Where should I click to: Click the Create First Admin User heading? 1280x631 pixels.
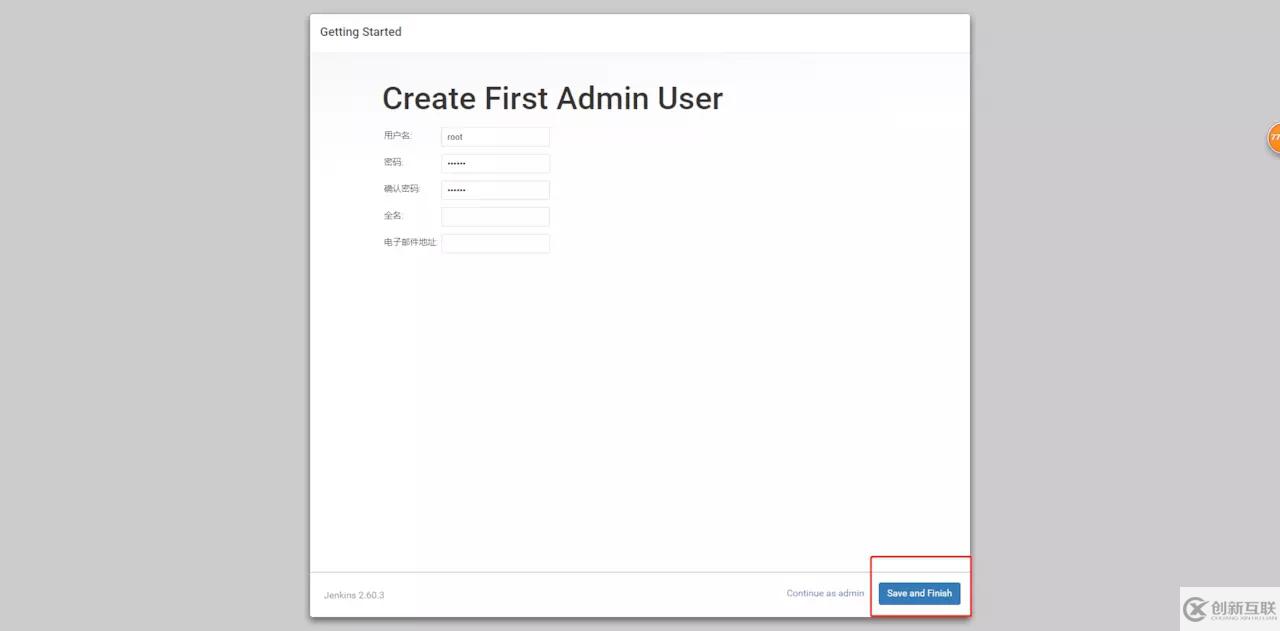tap(552, 98)
